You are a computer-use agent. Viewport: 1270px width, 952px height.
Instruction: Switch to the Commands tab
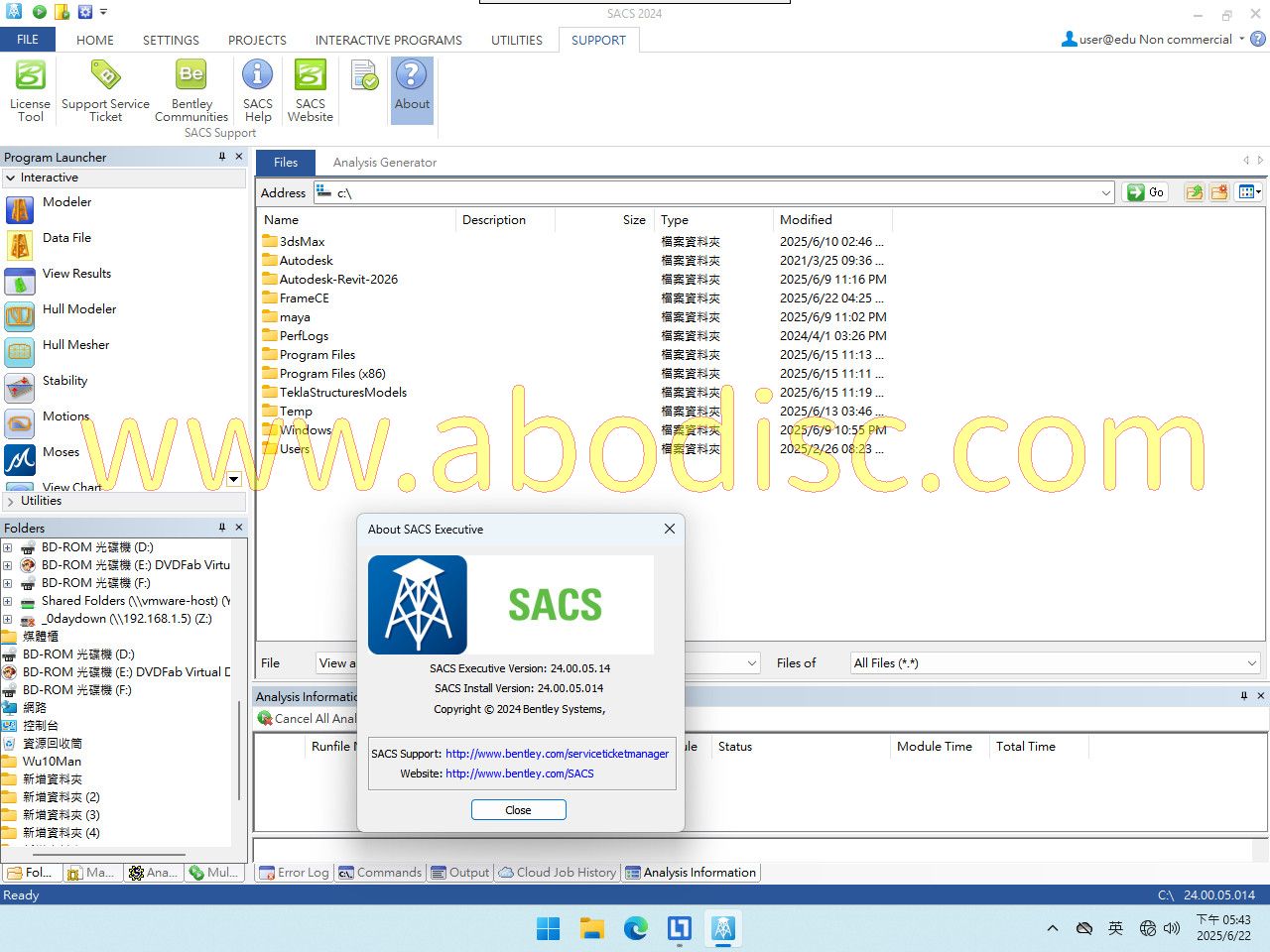click(x=380, y=873)
